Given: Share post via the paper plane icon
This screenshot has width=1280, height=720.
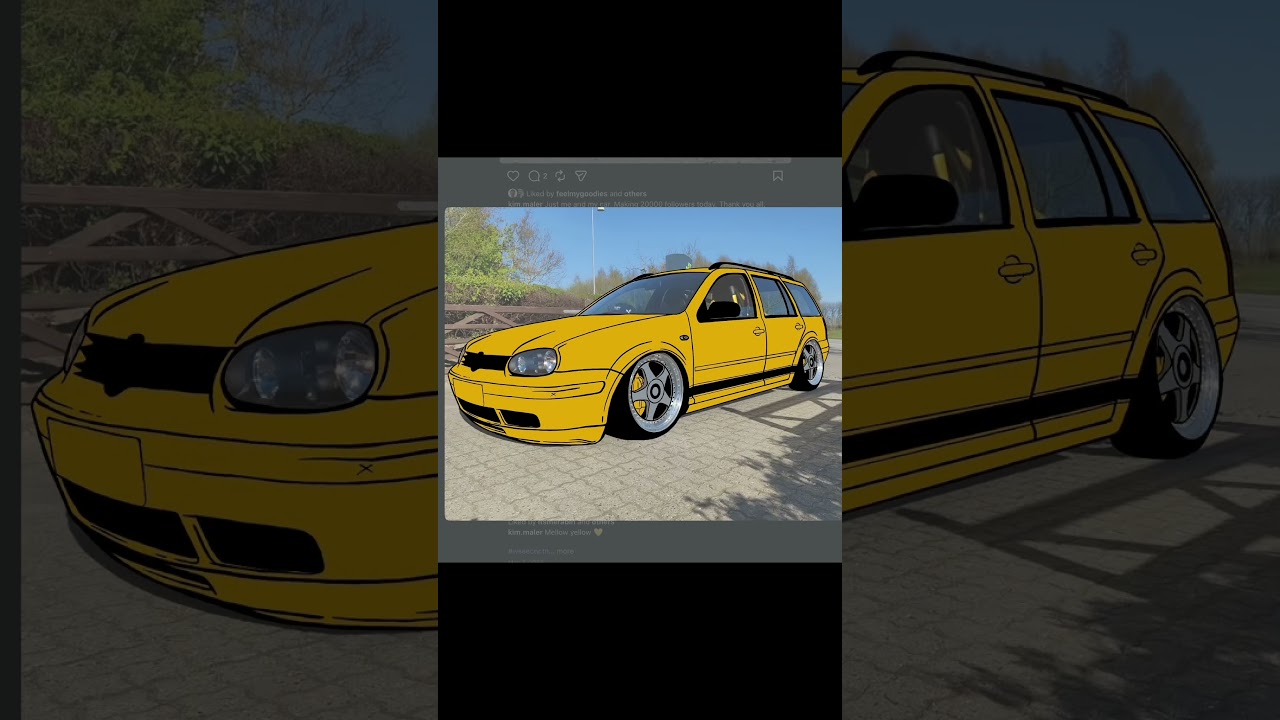Looking at the screenshot, I should (581, 176).
